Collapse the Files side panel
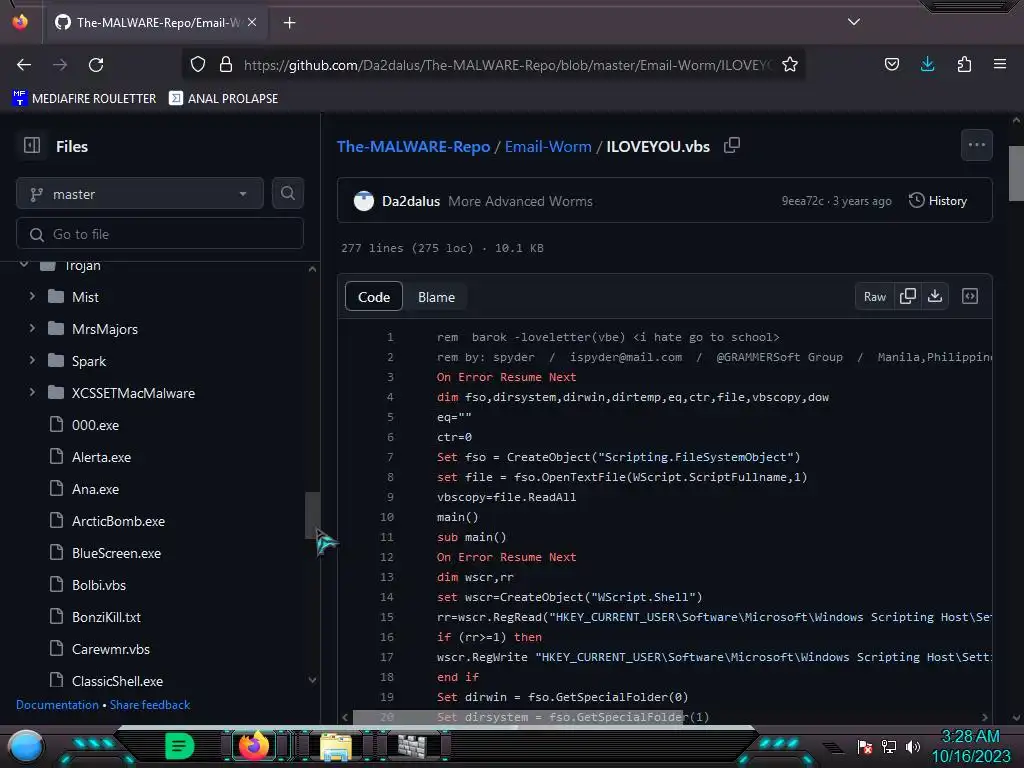 [32, 145]
